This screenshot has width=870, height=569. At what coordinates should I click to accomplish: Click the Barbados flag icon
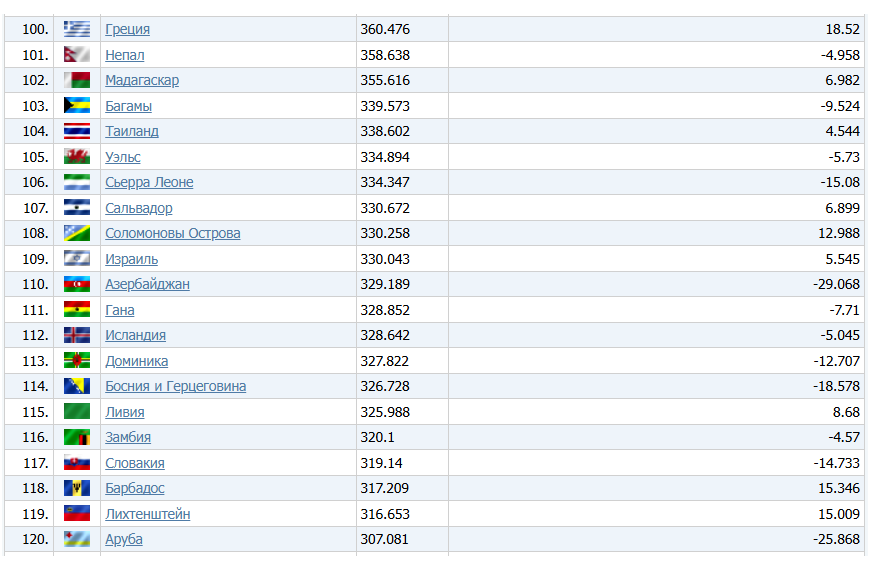pyautogui.click(x=77, y=488)
